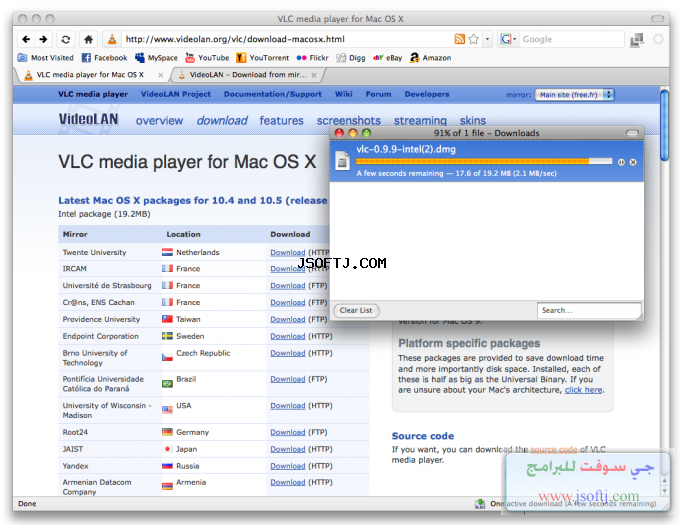The width and height of the screenshot is (685, 525).
Task: Download from Brno University of Technology mirror
Action: [x=287, y=353]
